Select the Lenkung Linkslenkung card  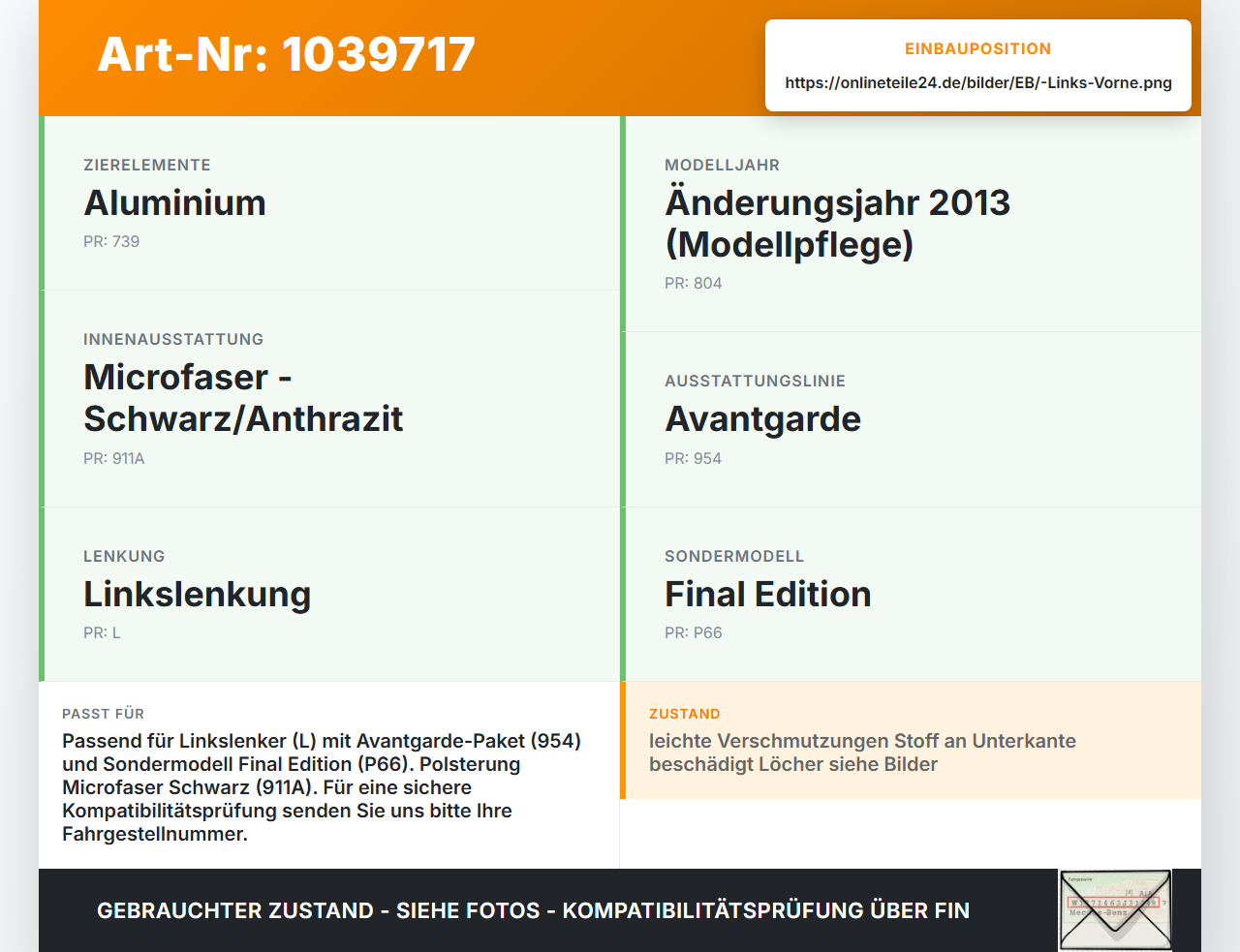point(329,595)
